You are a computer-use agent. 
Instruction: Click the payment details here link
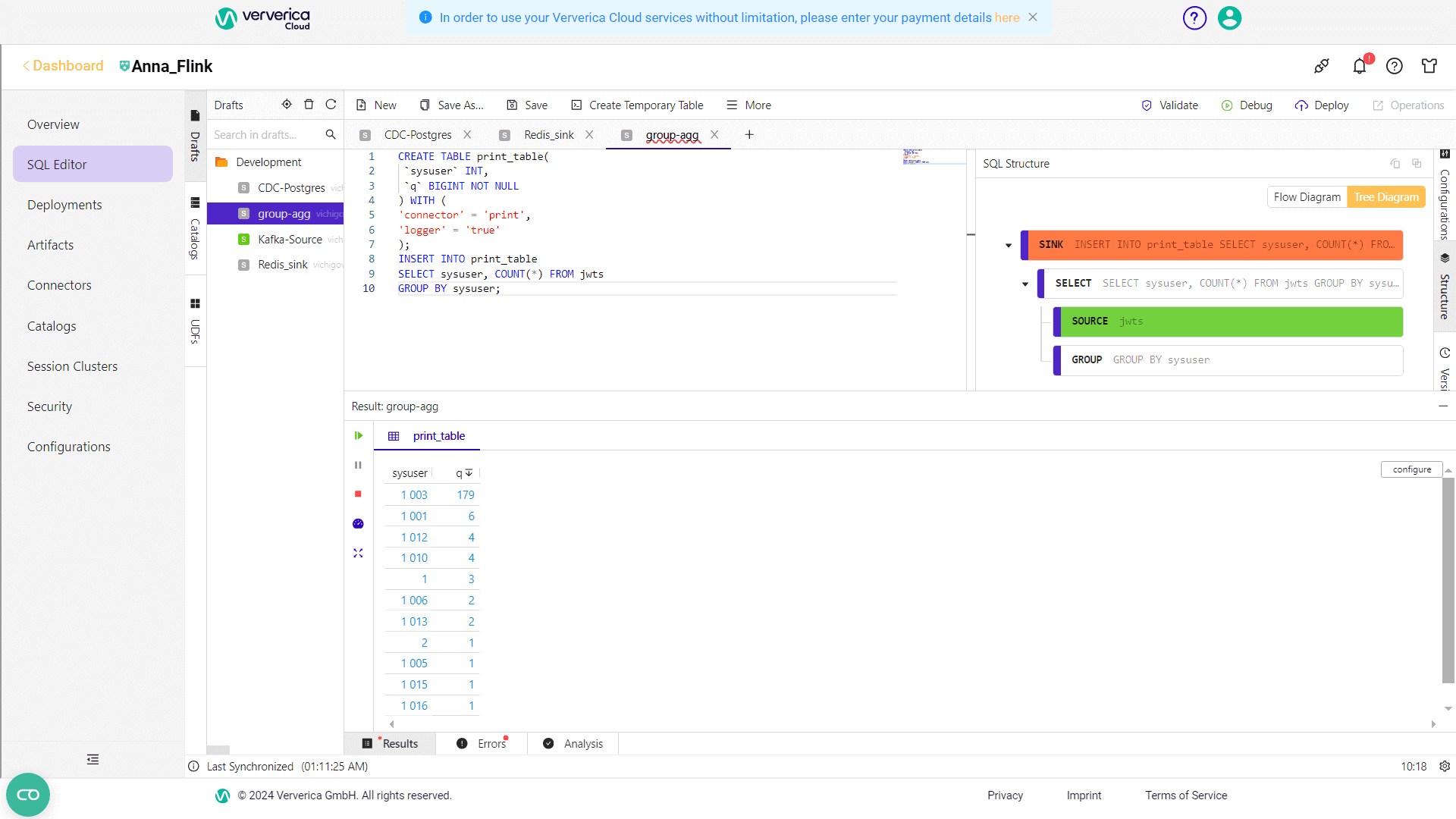1007,17
